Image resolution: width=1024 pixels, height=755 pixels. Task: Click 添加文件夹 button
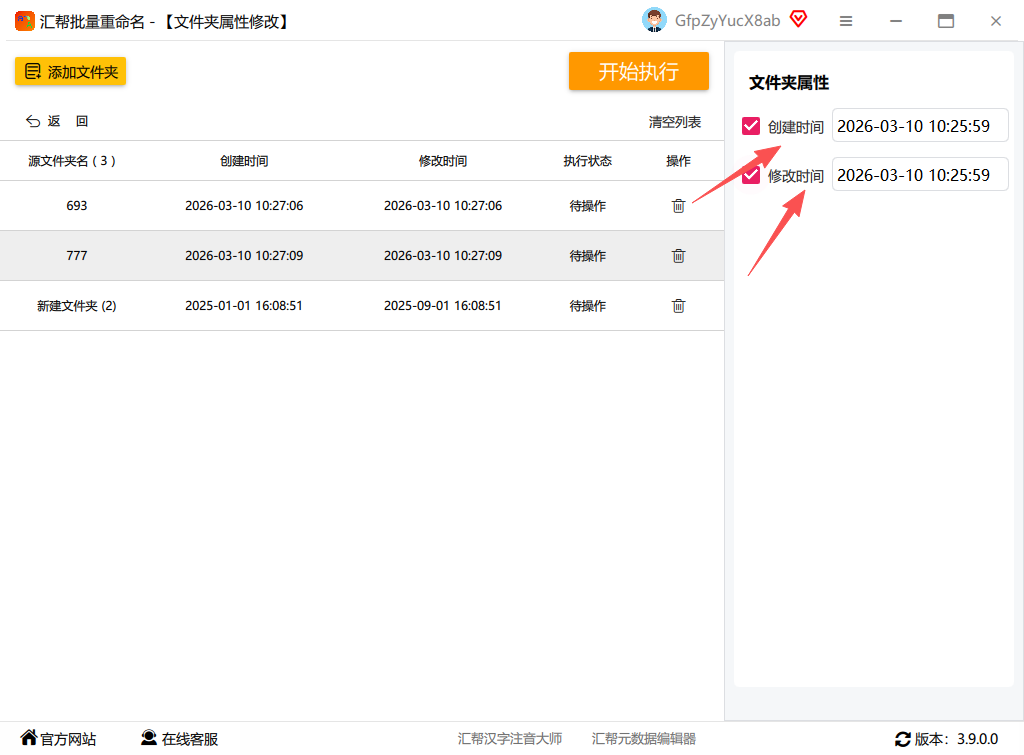click(71, 71)
